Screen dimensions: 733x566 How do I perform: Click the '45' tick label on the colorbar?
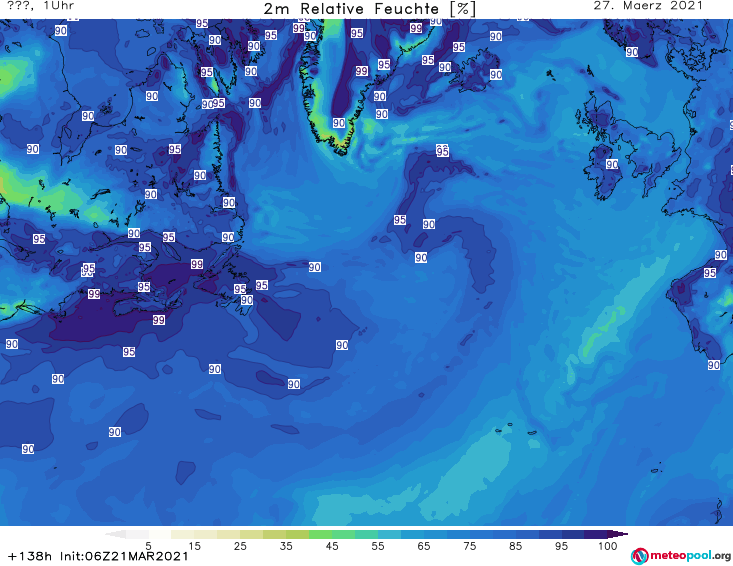tap(331, 546)
